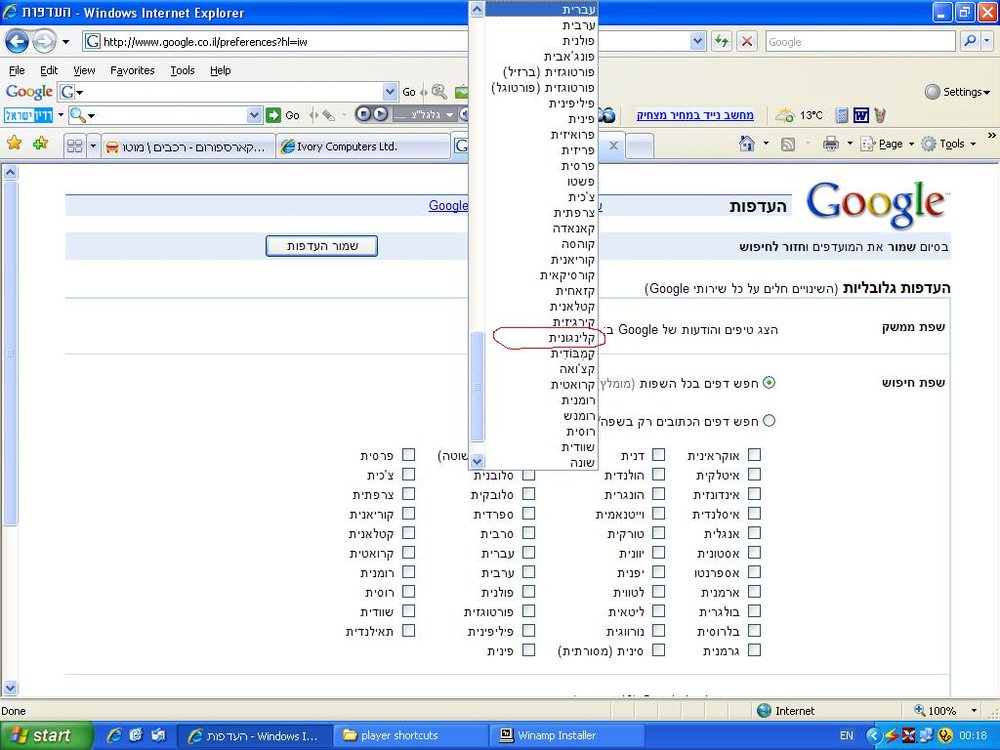This screenshot has width=1000, height=750.
Task: Click the Home page icon
Action: pos(747,144)
